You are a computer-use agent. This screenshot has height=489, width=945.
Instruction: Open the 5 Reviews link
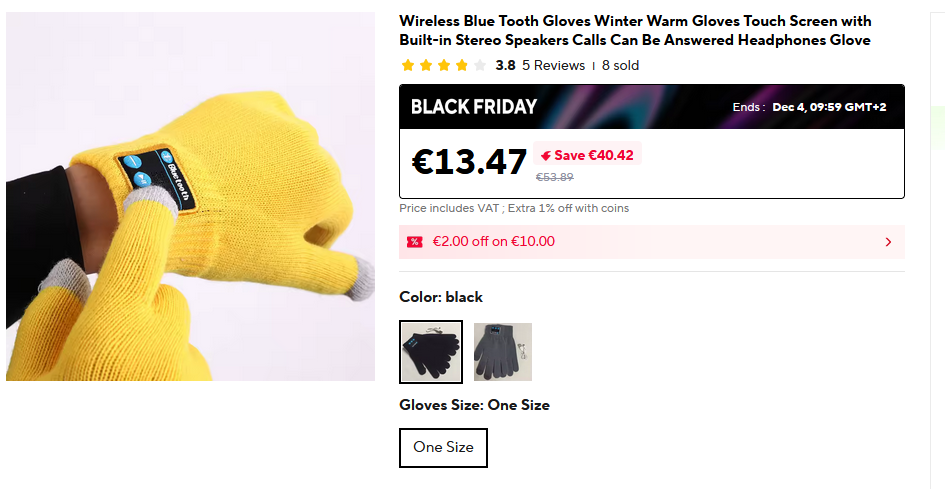click(553, 66)
